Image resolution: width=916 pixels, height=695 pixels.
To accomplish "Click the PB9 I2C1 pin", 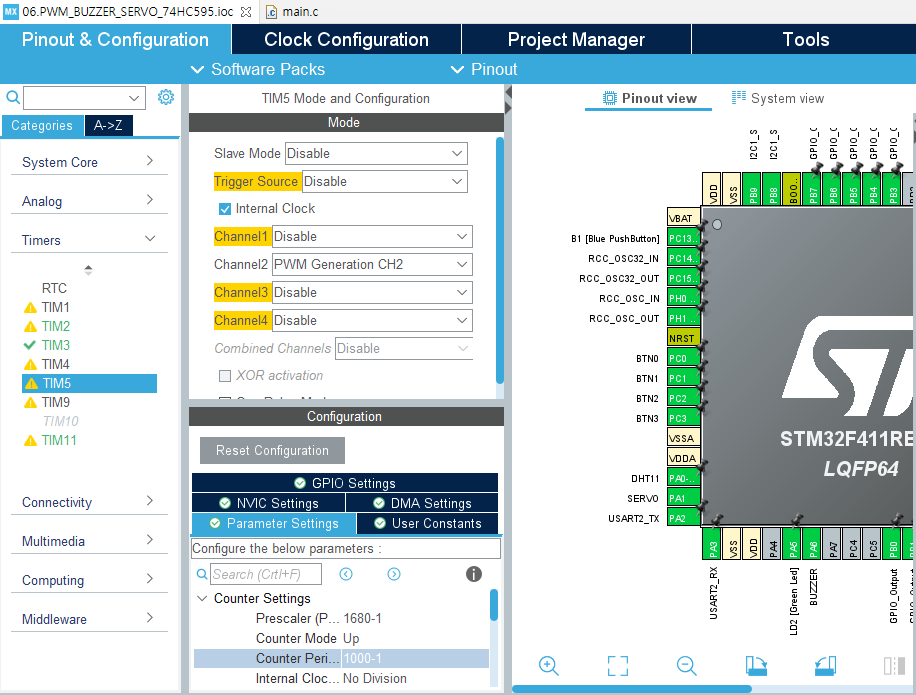I will tap(752, 189).
